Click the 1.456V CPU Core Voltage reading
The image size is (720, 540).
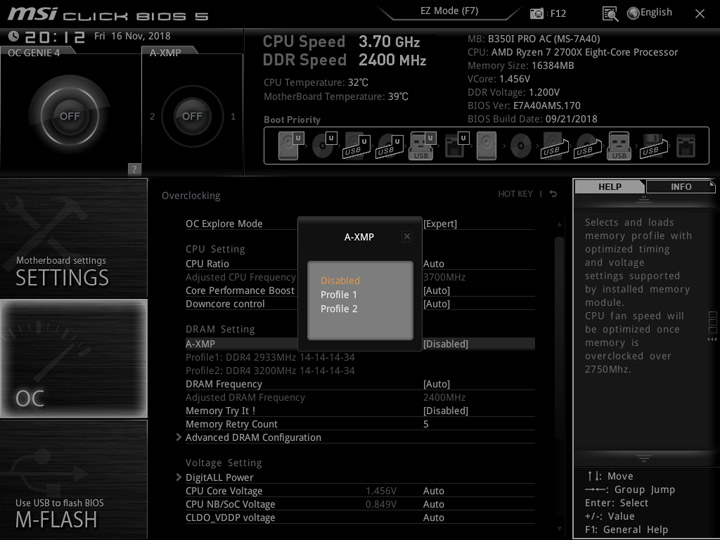381,490
